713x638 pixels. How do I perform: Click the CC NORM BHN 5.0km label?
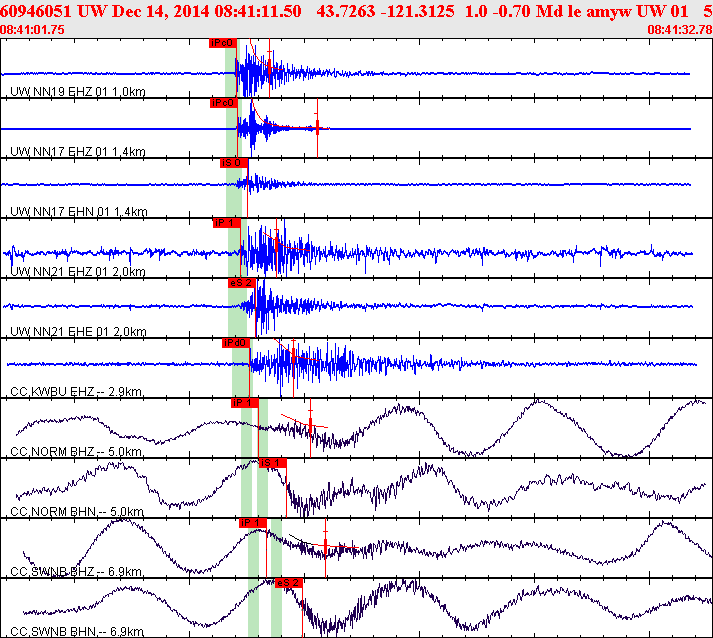[77, 512]
